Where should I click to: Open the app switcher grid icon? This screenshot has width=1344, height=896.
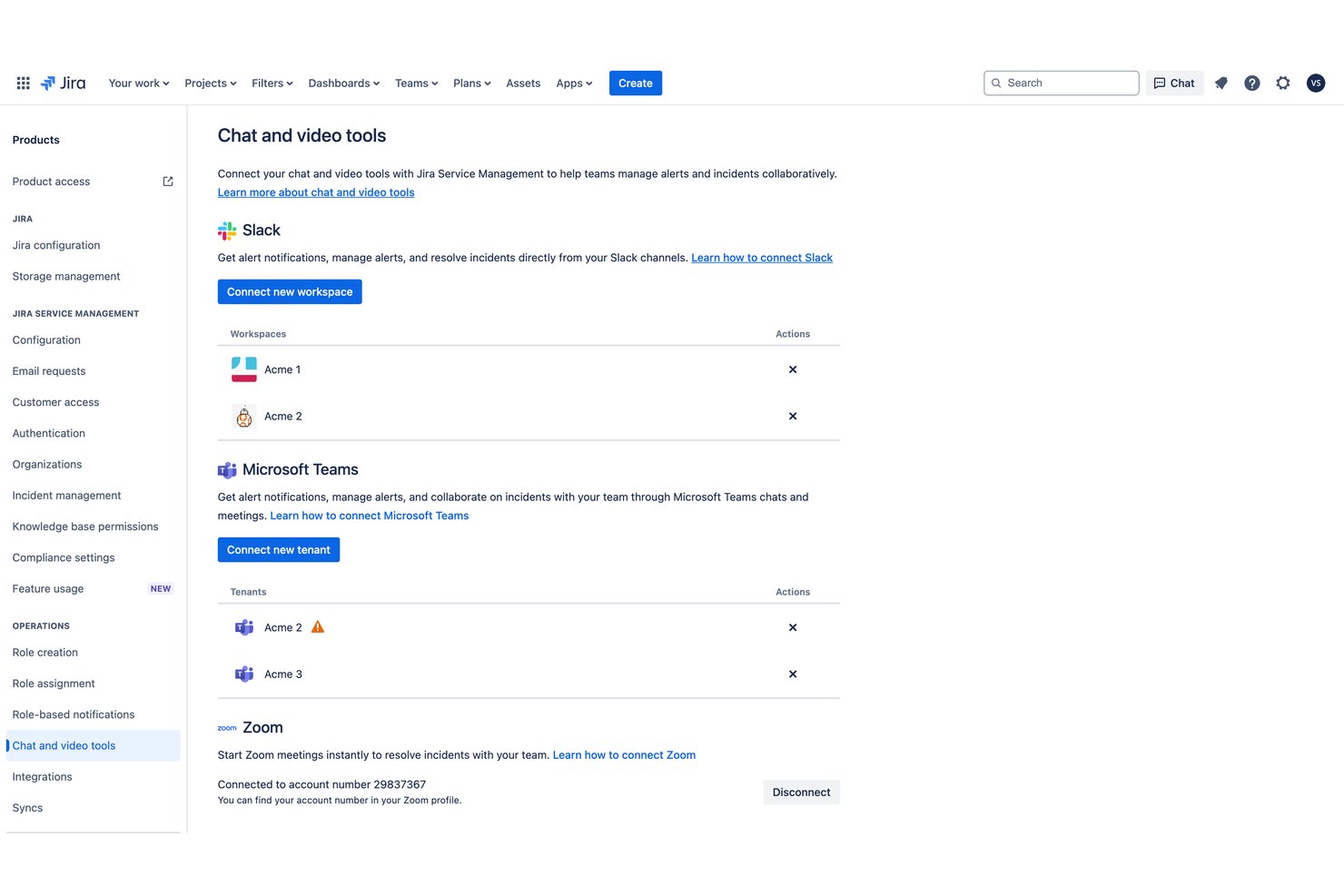pyautogui.click(x=24, y=84)
